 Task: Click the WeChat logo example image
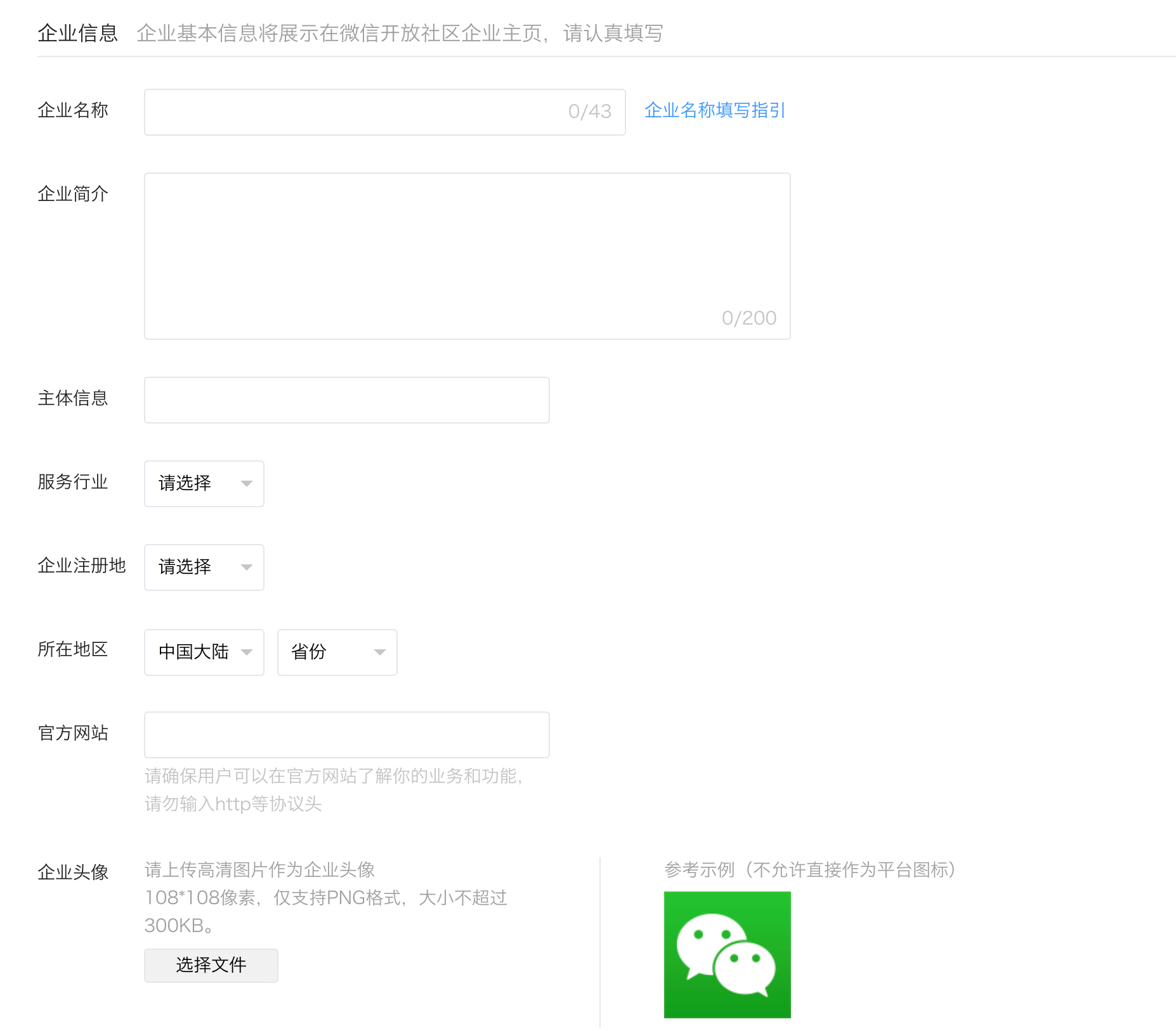tap(727, 954)
